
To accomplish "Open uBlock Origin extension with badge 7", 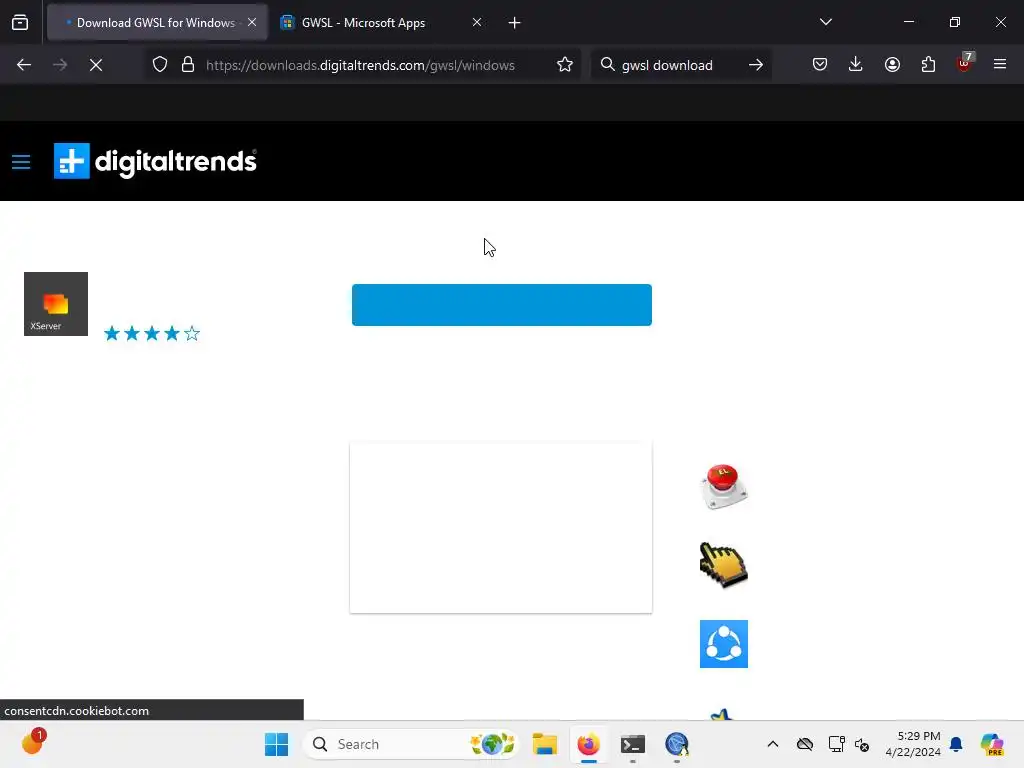I will (965, 63).
